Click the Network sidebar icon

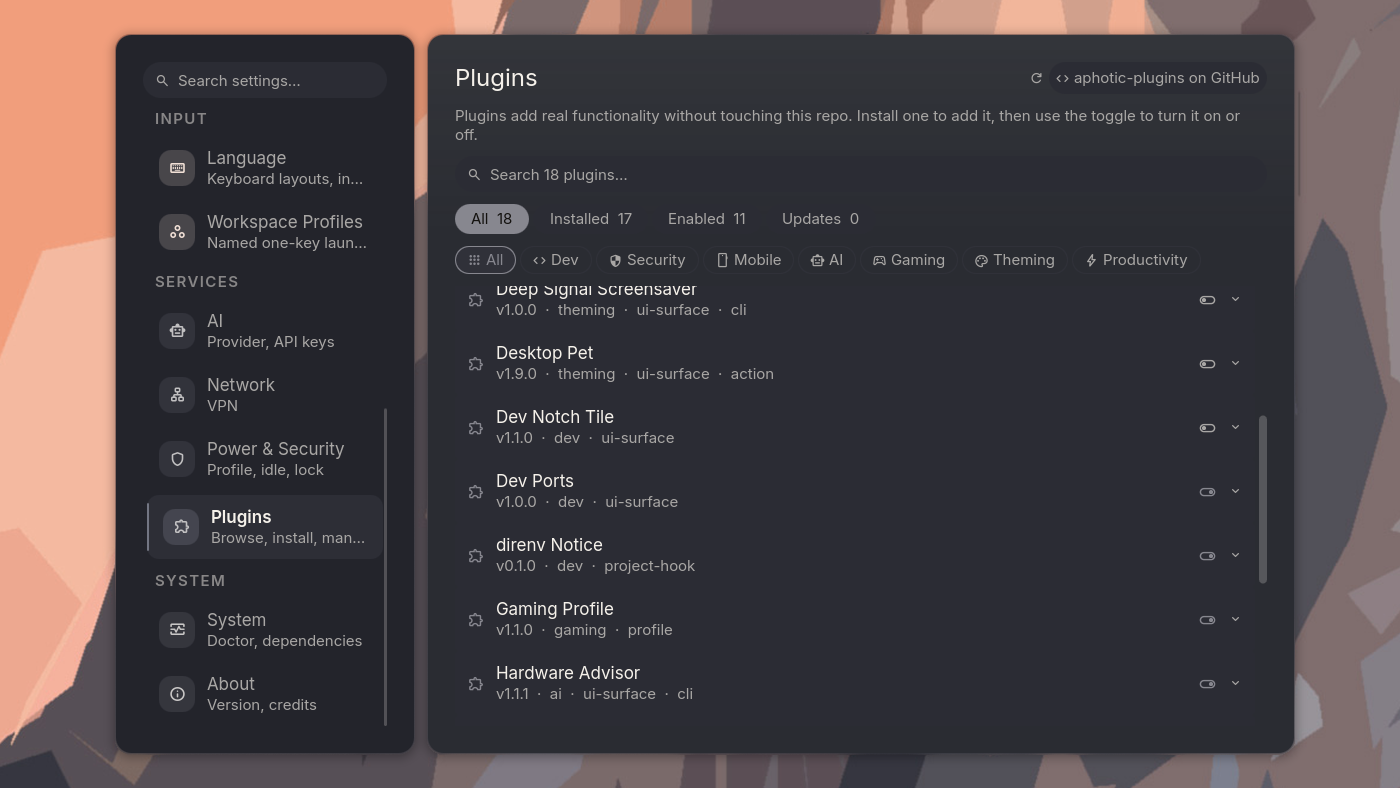point(177,395)
